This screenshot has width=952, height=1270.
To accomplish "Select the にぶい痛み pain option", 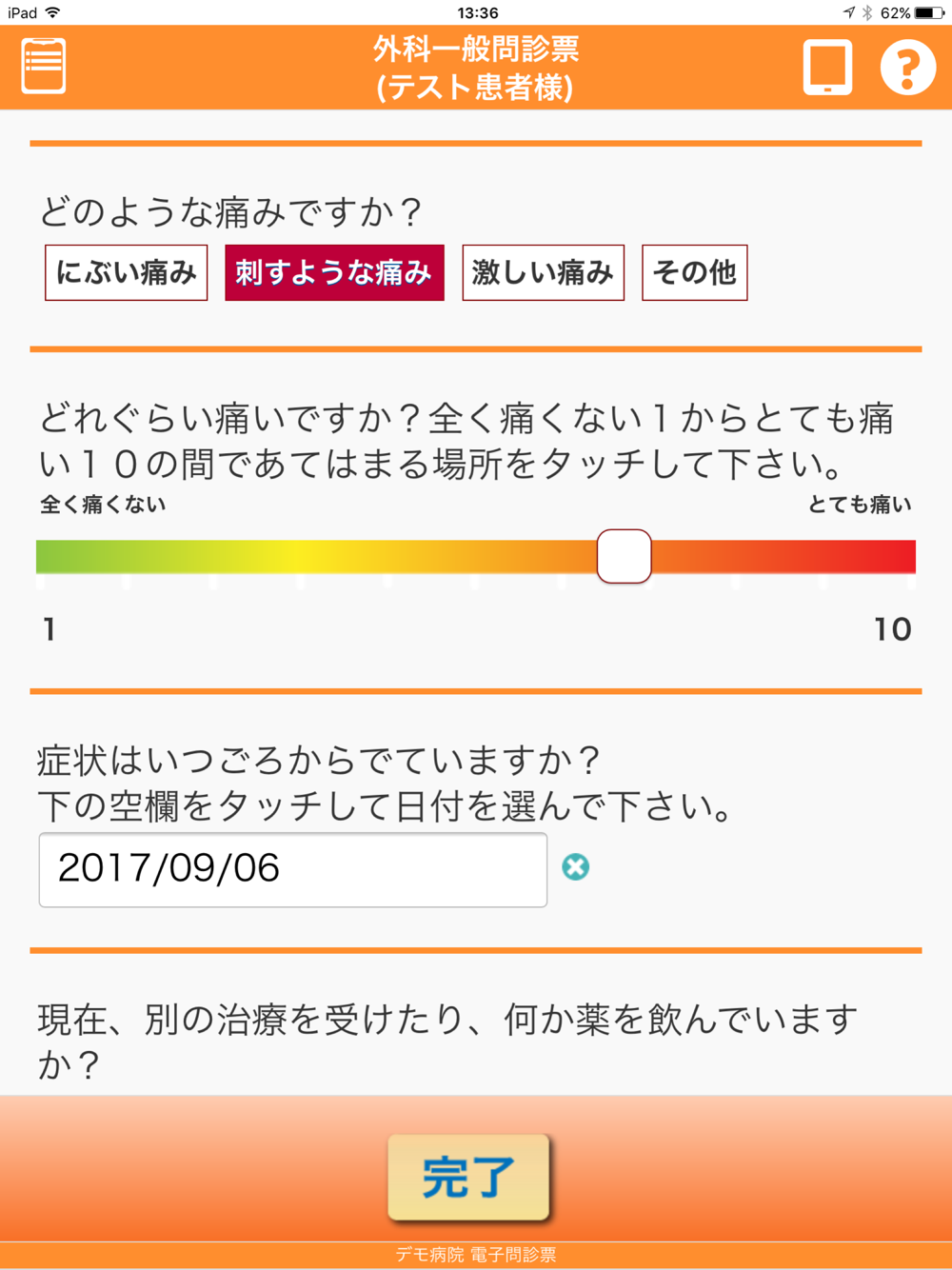I will click(x=126, y=272).
